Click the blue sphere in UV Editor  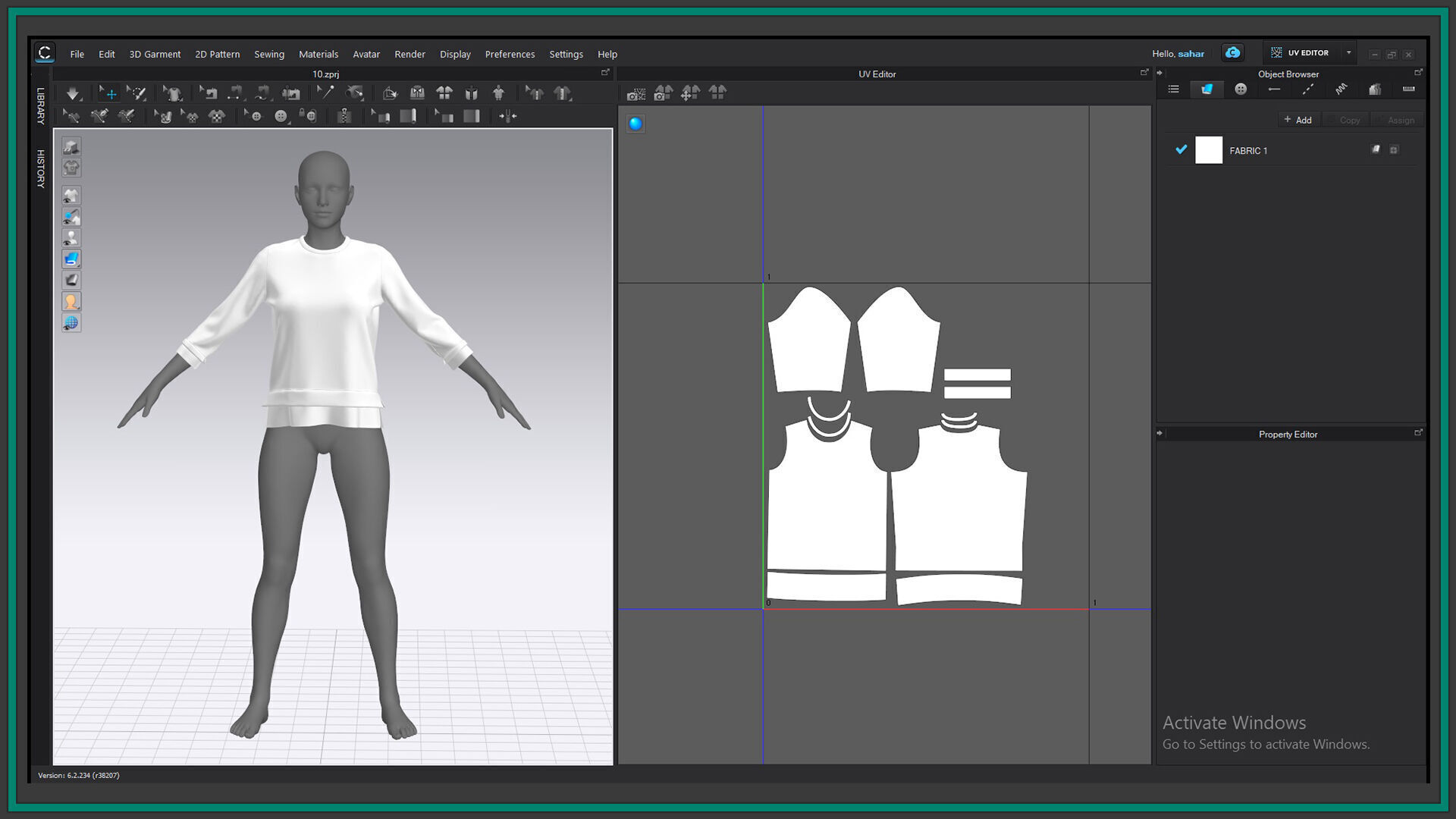(635, 124)
